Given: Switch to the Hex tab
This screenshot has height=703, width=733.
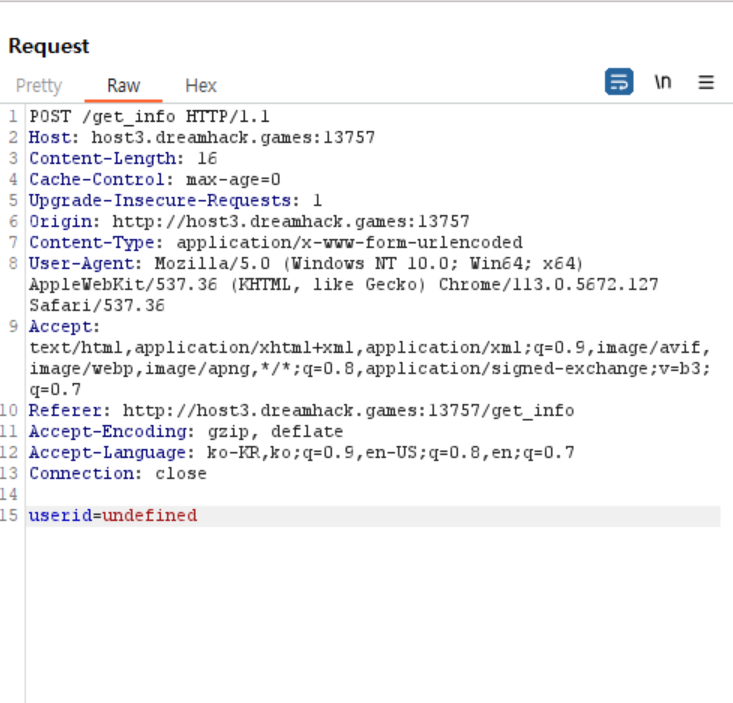Looking at the screenshot, I should pyautogui.click(x=201, y=86).
